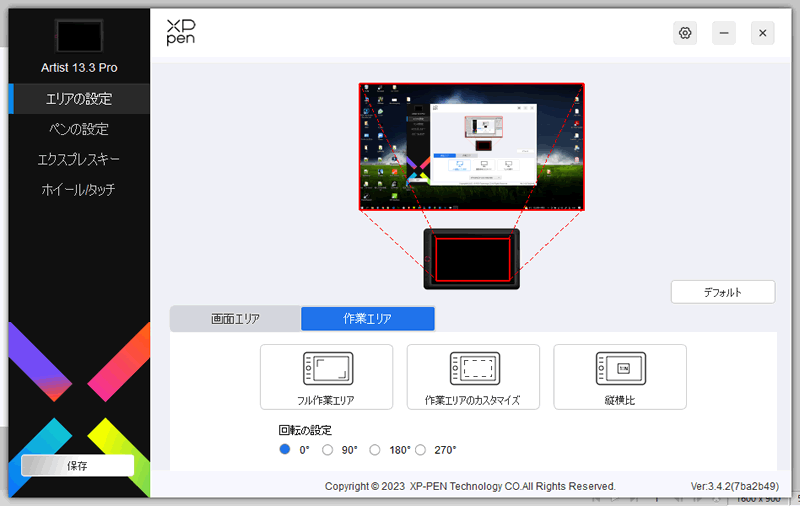Click the デフォルト button
This screenshot has height=506, width=800.
[723, 292]
